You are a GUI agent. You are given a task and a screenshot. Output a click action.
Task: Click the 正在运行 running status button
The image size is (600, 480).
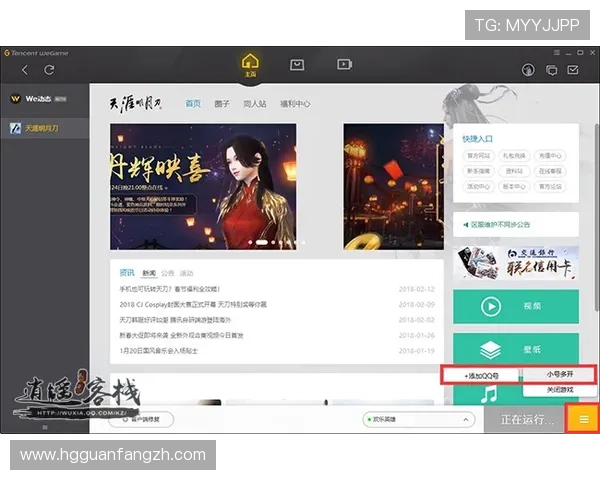pyautogui.click(x=525, y=420)
